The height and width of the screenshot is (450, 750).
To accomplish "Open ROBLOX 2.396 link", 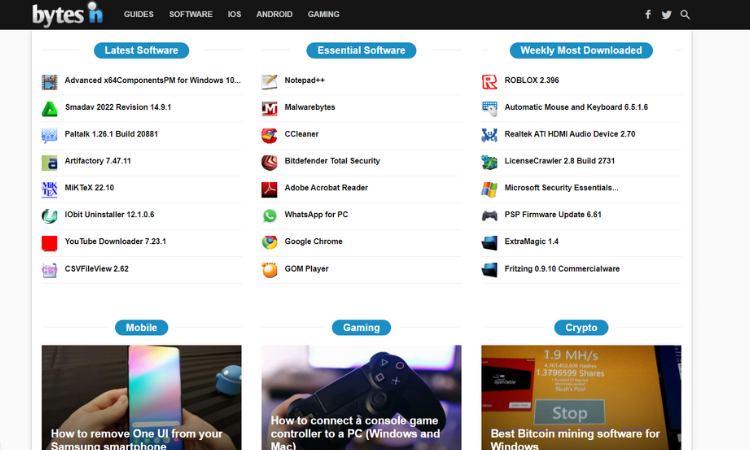I will pos(532,80).
